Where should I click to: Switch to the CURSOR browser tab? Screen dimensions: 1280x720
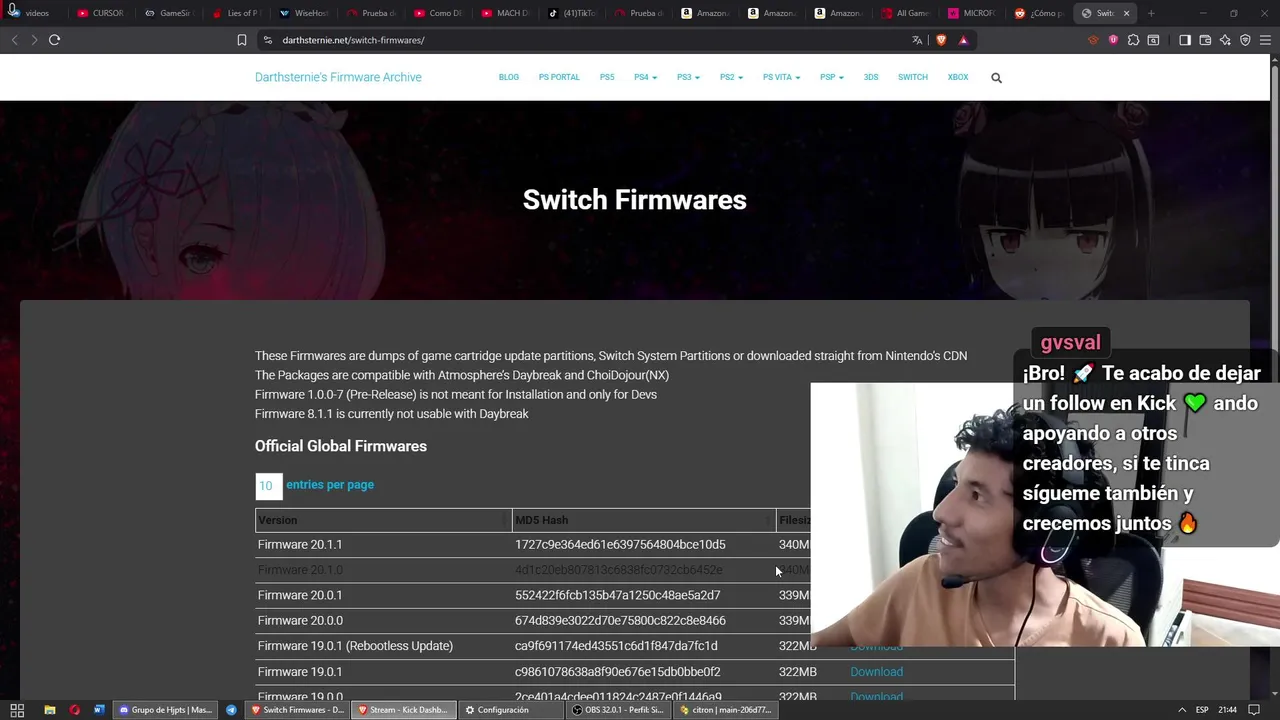pyautogui.click(x=101, y=13)
